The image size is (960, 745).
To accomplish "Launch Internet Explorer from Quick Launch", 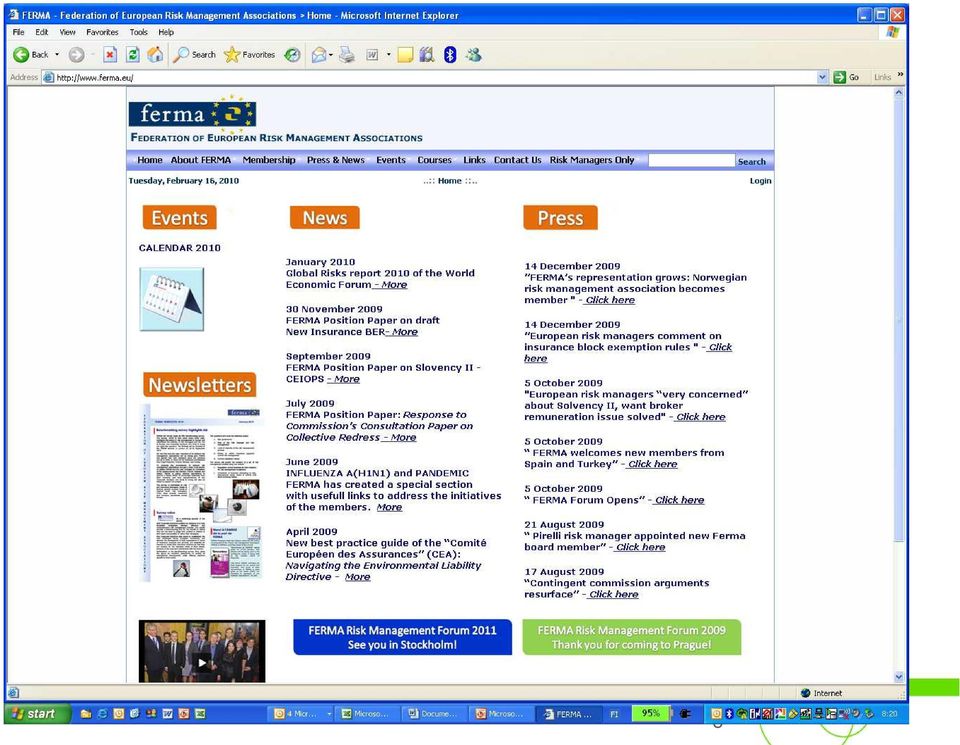I will (102, 714).
